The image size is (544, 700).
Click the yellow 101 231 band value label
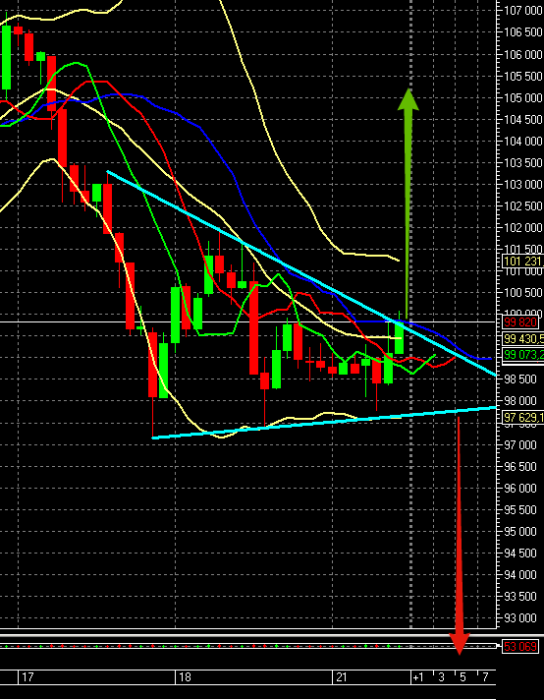523,261
